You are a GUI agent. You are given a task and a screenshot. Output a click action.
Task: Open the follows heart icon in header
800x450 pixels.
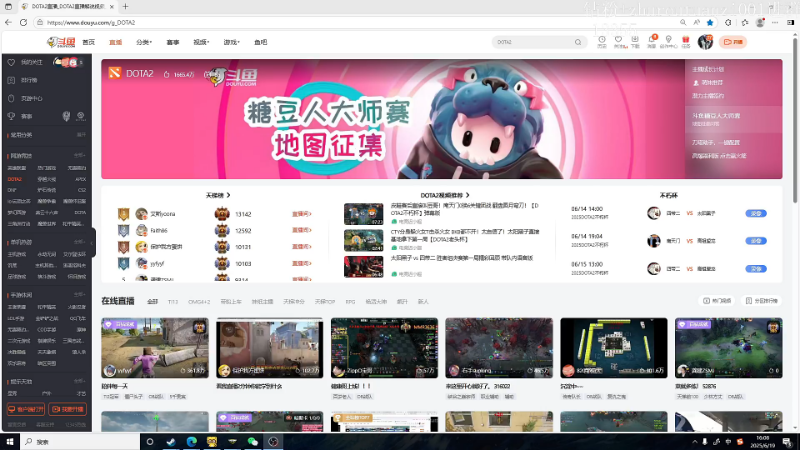click(x=619, y=42)
